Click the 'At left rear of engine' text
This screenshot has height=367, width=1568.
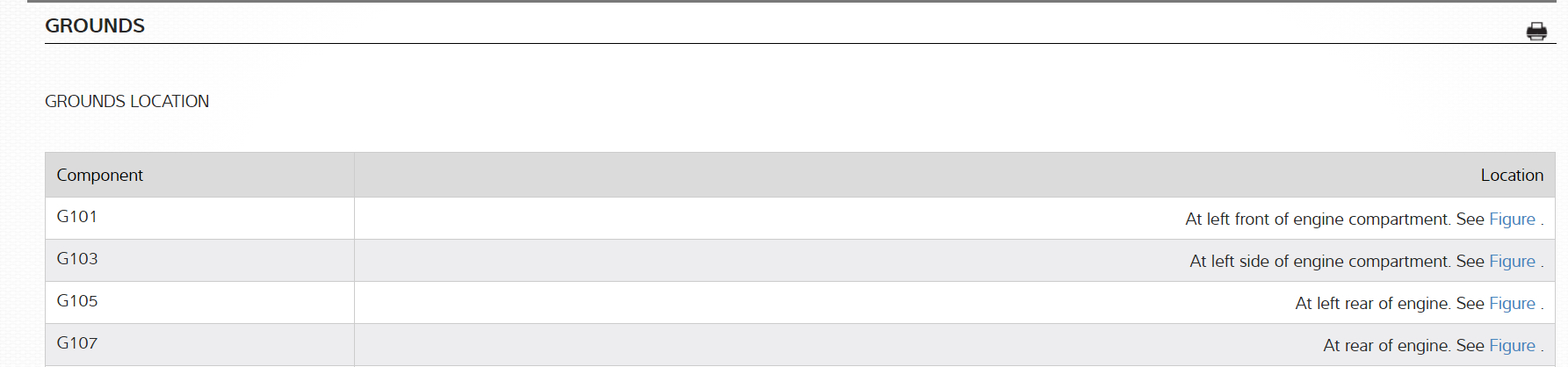1371,304
